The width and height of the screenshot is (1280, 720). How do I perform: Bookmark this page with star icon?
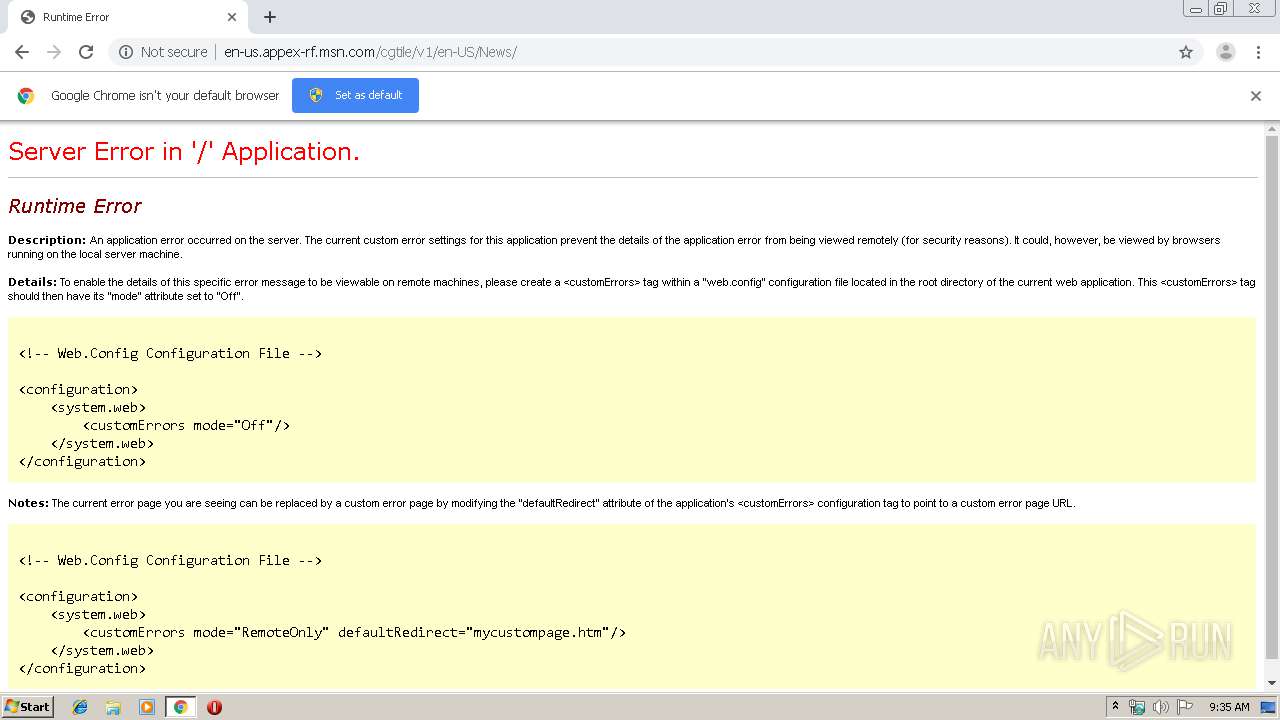(1186, 52)
